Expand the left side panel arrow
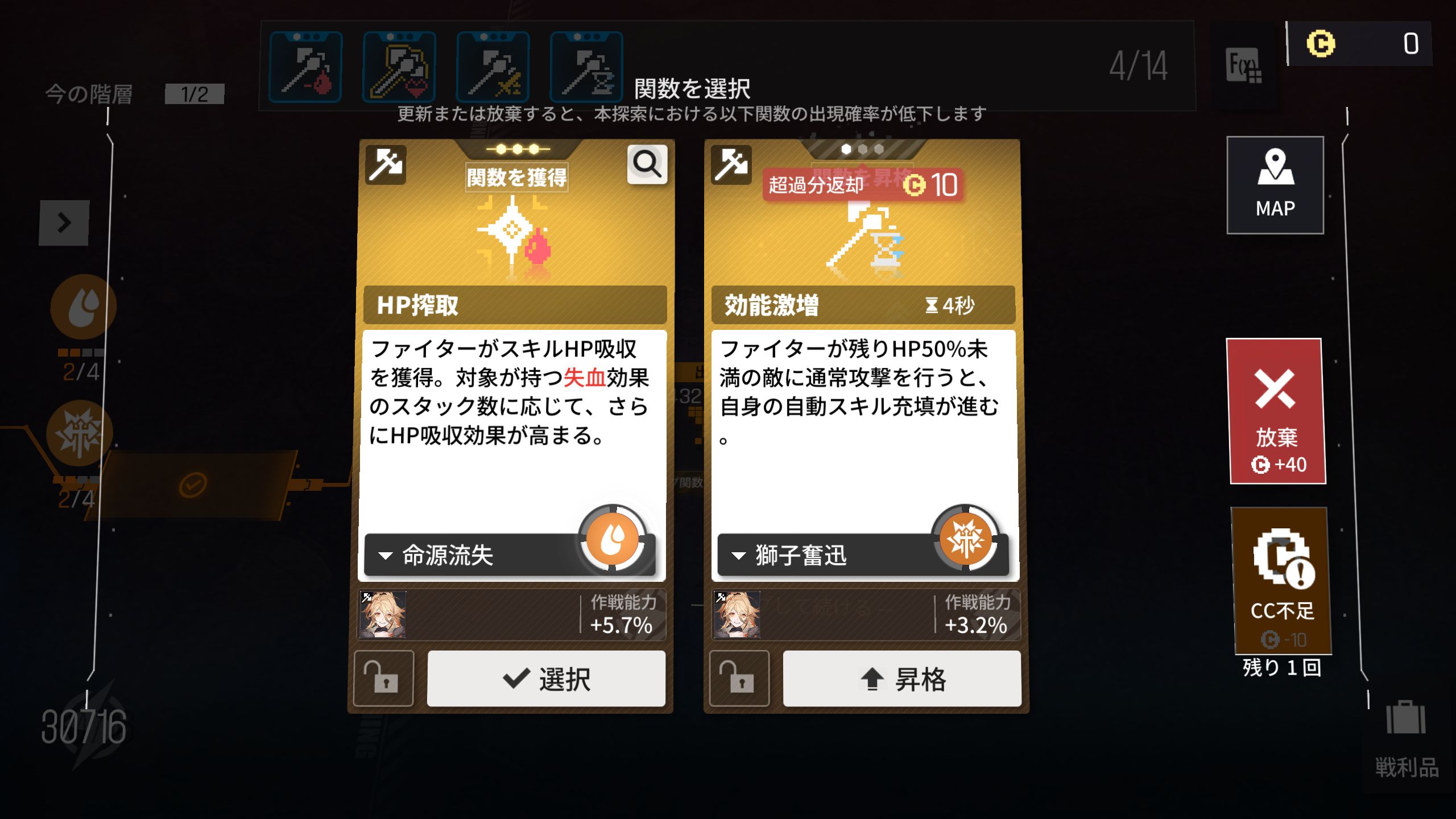 (x=64, y=223)
